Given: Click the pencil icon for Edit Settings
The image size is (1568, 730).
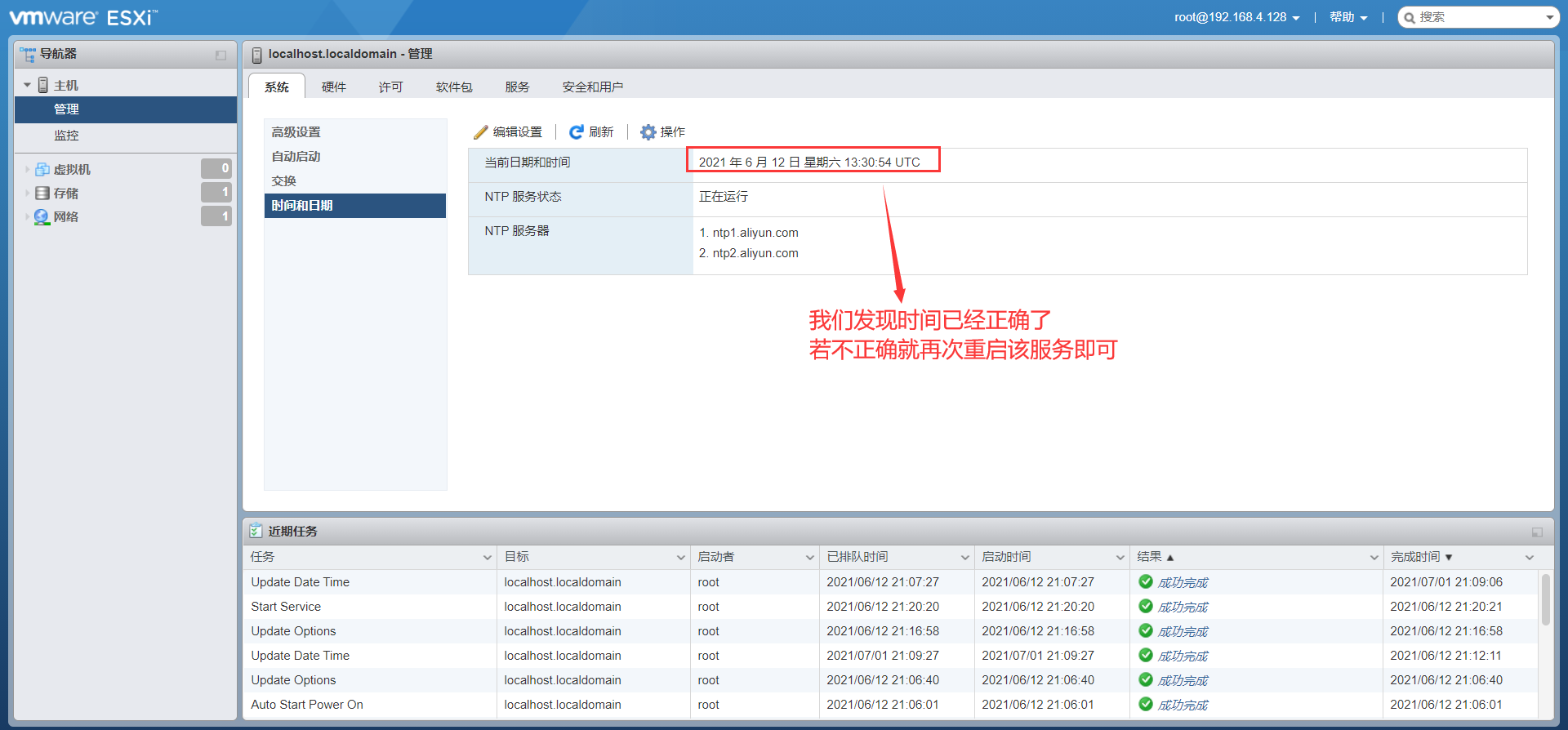Looking at the screenshot, I should [480, 131].
